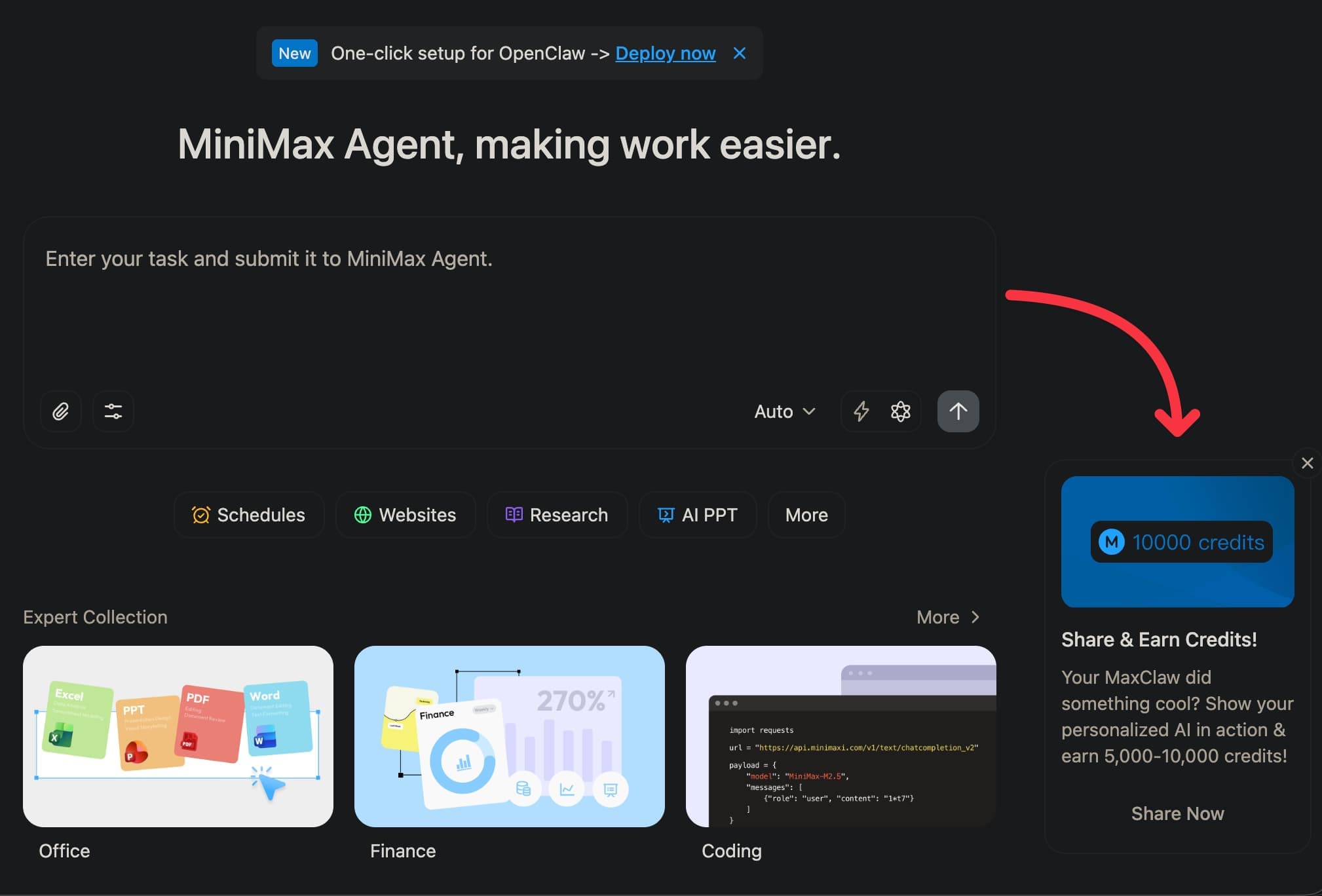Choose the Research book icon chip
Image resolution: width=1322 pixels, height=896 pixels.
tap(557, 515)
